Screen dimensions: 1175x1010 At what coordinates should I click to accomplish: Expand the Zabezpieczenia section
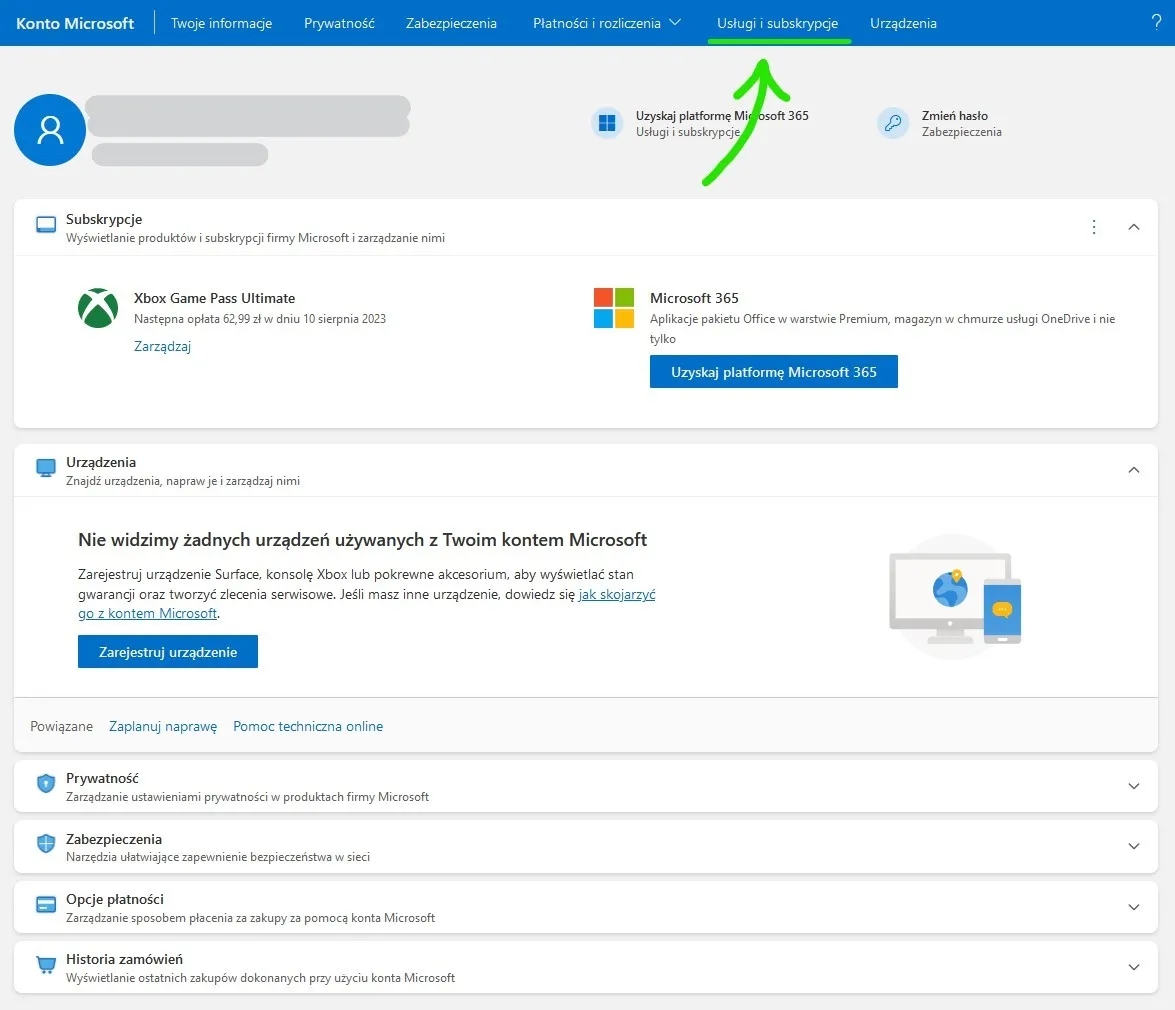click(x=1134, y=846)
